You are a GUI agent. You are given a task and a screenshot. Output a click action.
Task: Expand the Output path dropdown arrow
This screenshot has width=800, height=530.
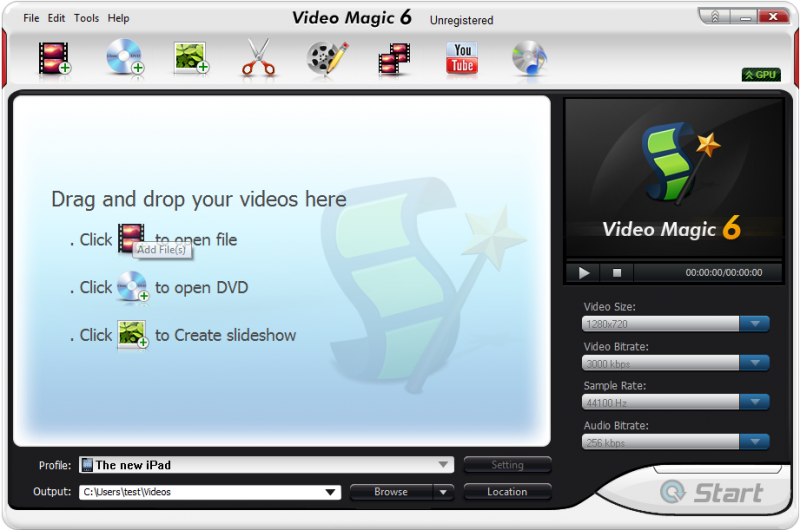[x=331, y=492]
